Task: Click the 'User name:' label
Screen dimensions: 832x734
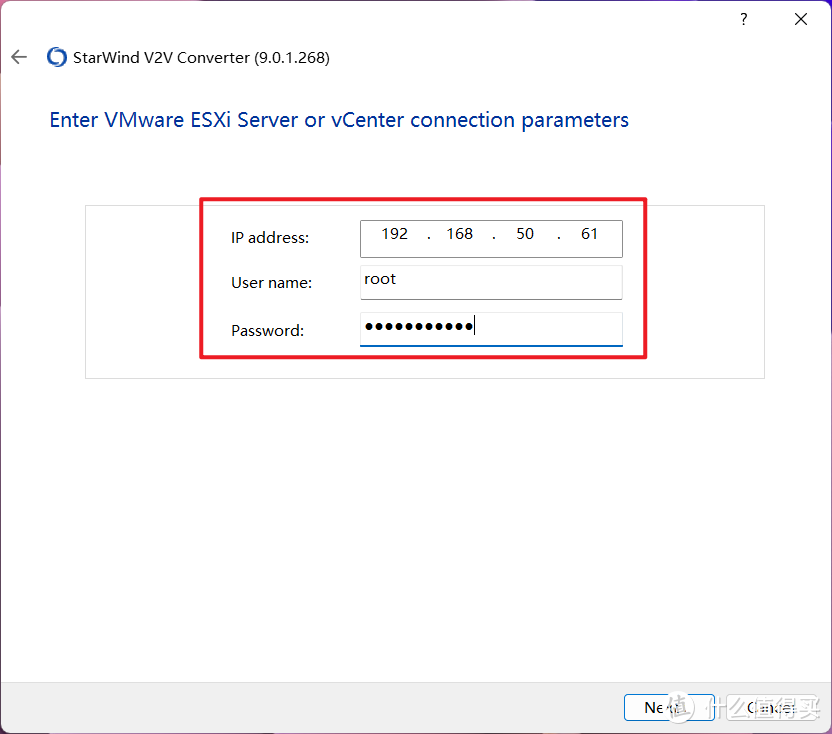Action: coord(272,283)
